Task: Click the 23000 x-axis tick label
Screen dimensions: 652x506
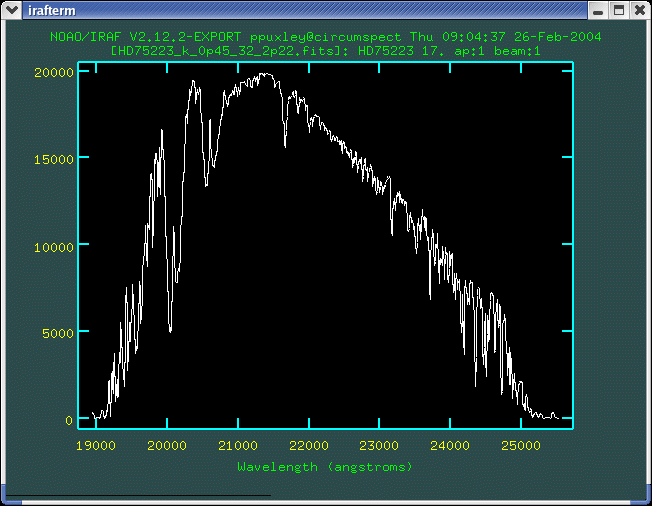Action: [379, 446]
